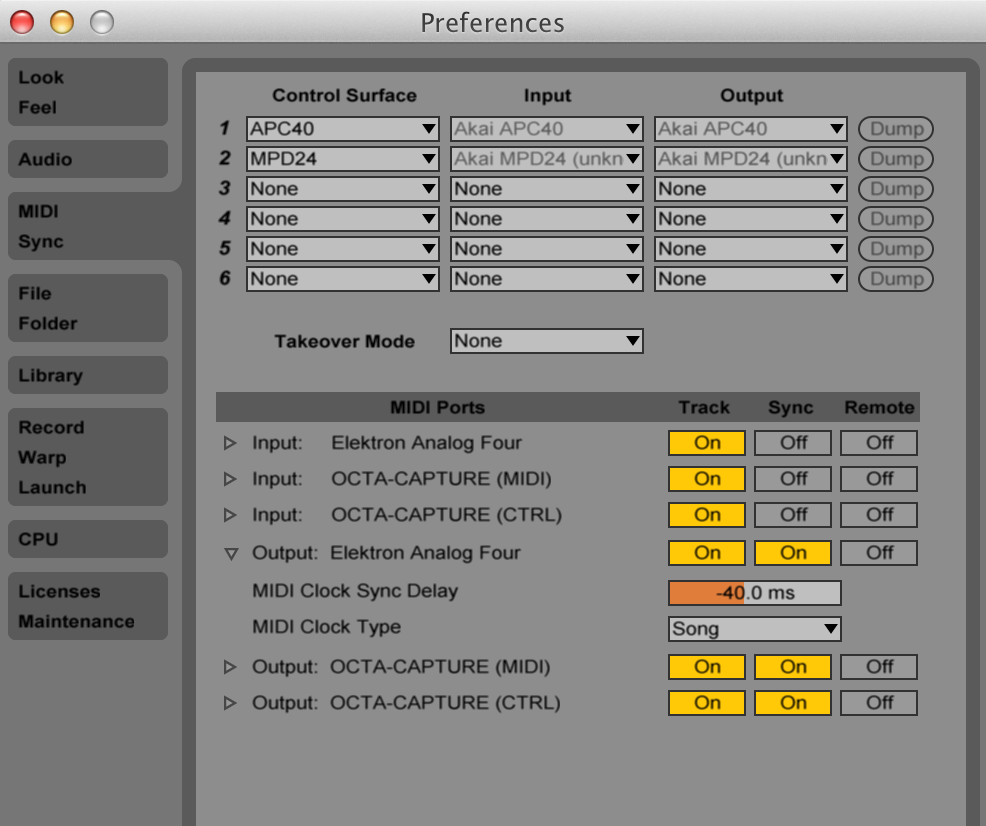Viewport: 986px width, 826px height.
Task: Open Control Surface 2 MPD24 dropdown
Action: click(x=343, y=159)
